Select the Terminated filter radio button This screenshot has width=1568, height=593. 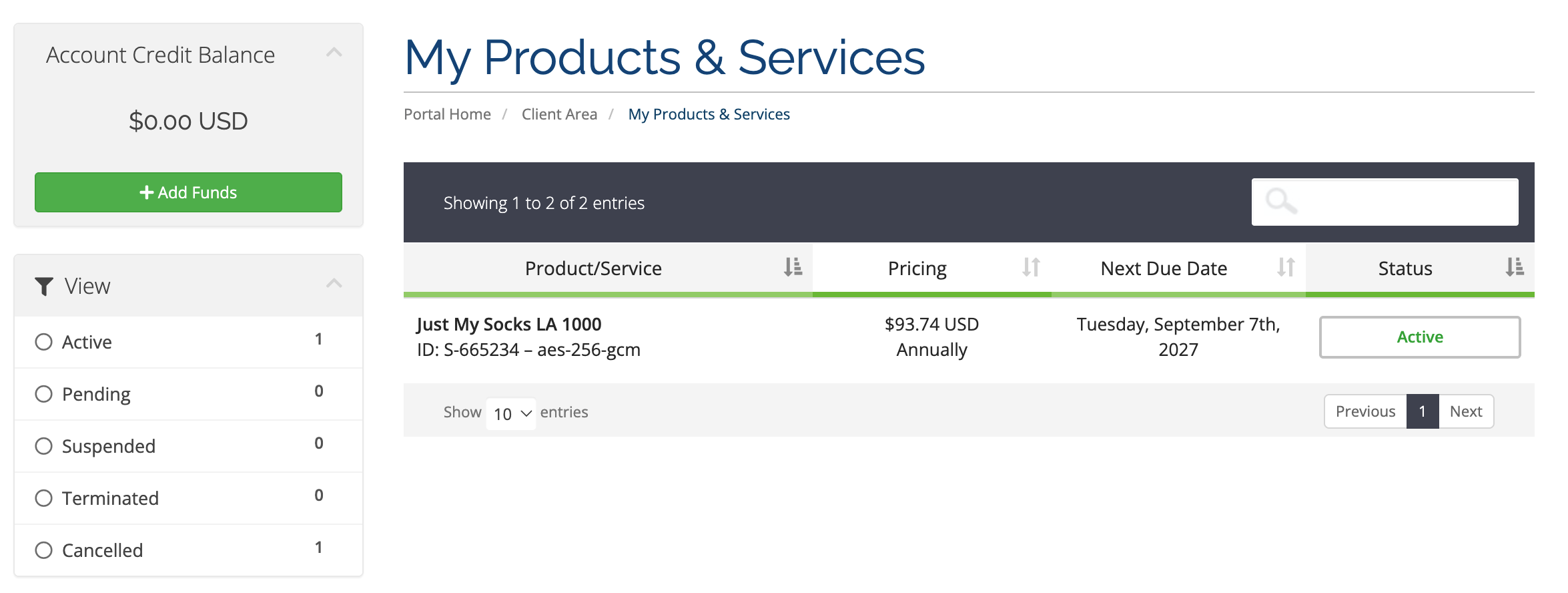pyautogui.click(x=44, y=498)
